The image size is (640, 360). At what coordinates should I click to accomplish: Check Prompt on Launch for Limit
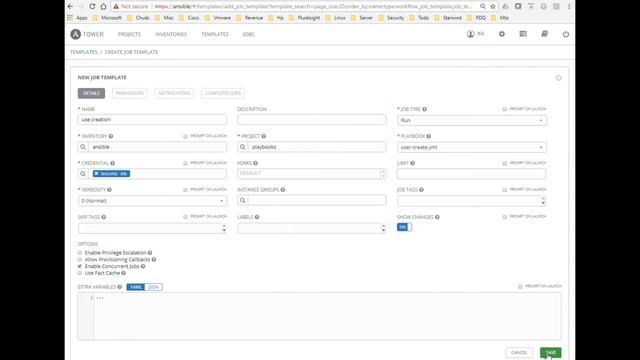(505, 163)
